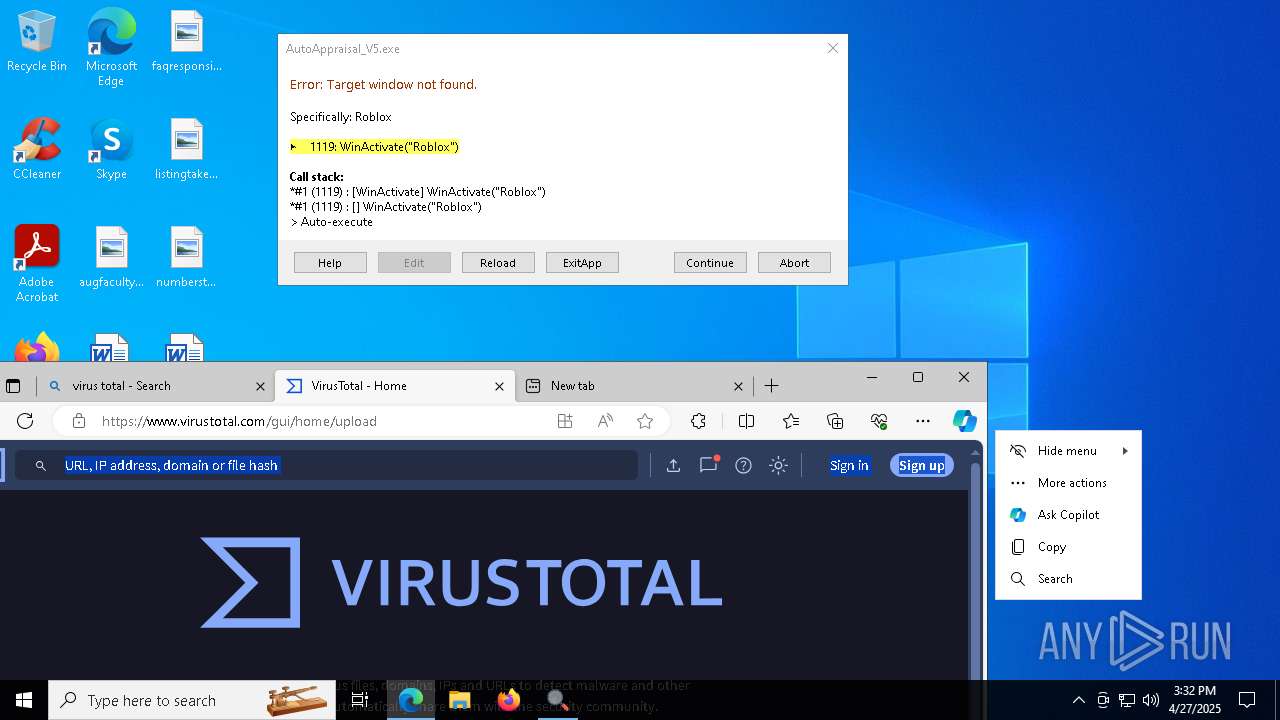Select the Skype desktop shortcut
This screenshot has height=720, width=1280.
point(111,150)
